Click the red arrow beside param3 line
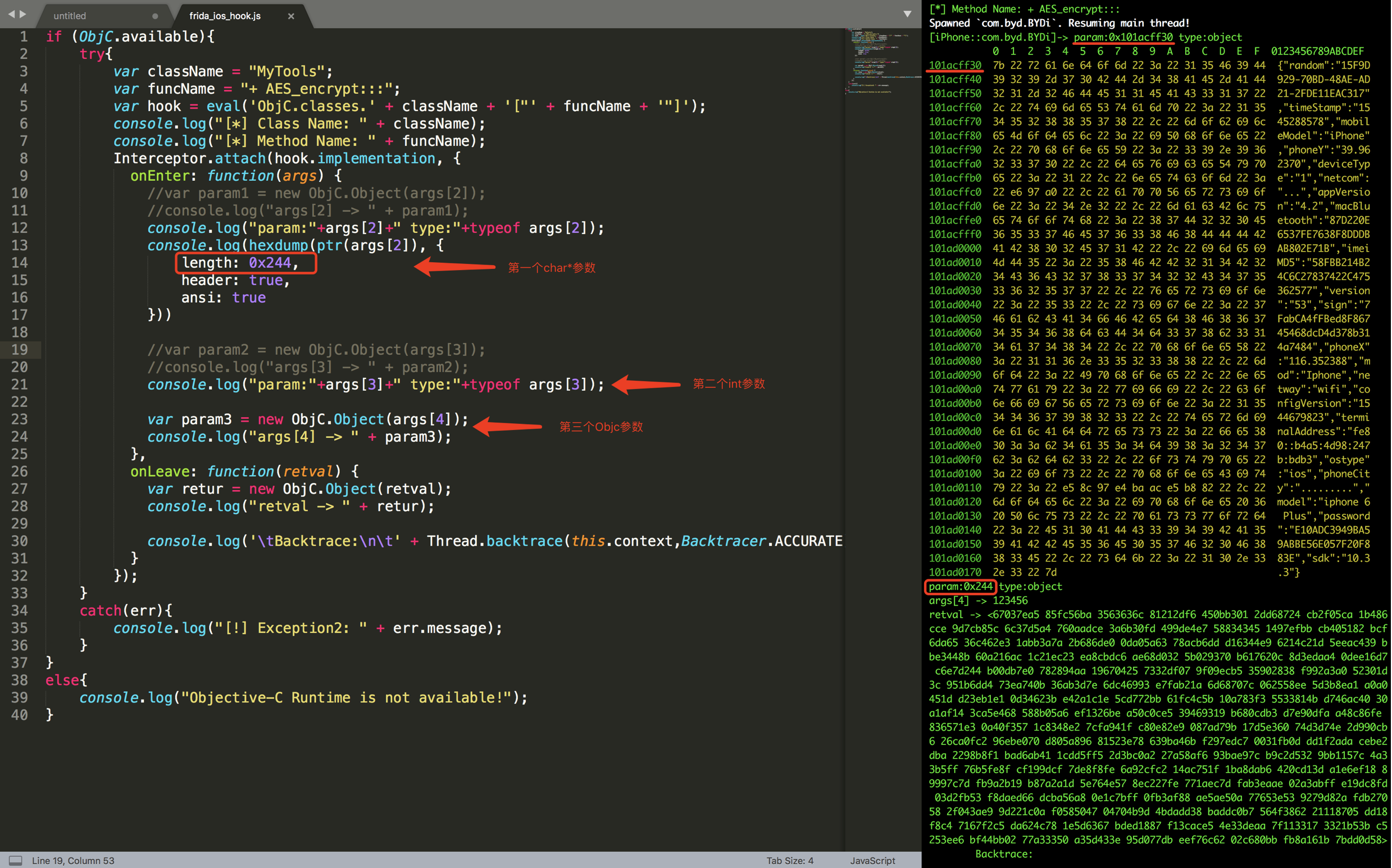Image resolution: width=1392 pixels, height=868 pixels. point(507,426)
